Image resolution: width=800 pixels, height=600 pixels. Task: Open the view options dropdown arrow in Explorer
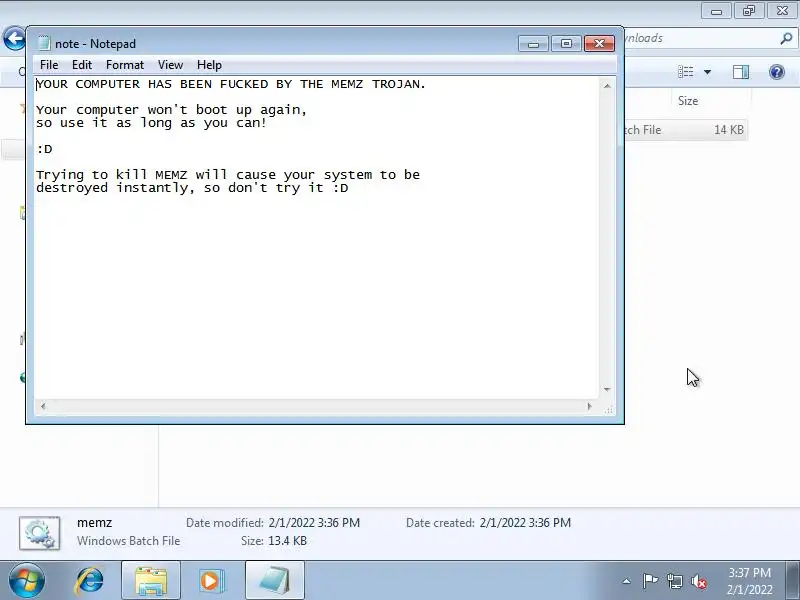coord(708,72)
